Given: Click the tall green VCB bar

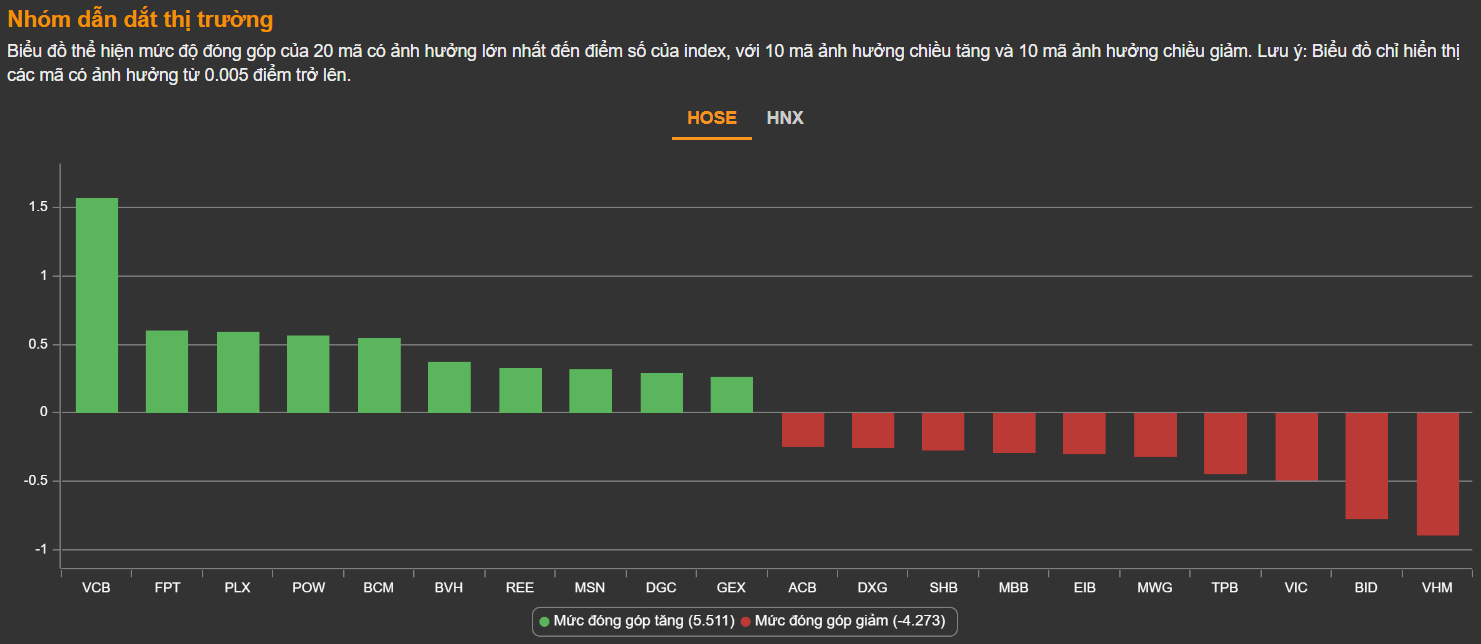Looking at the screenshot, I should click(97, 305).
